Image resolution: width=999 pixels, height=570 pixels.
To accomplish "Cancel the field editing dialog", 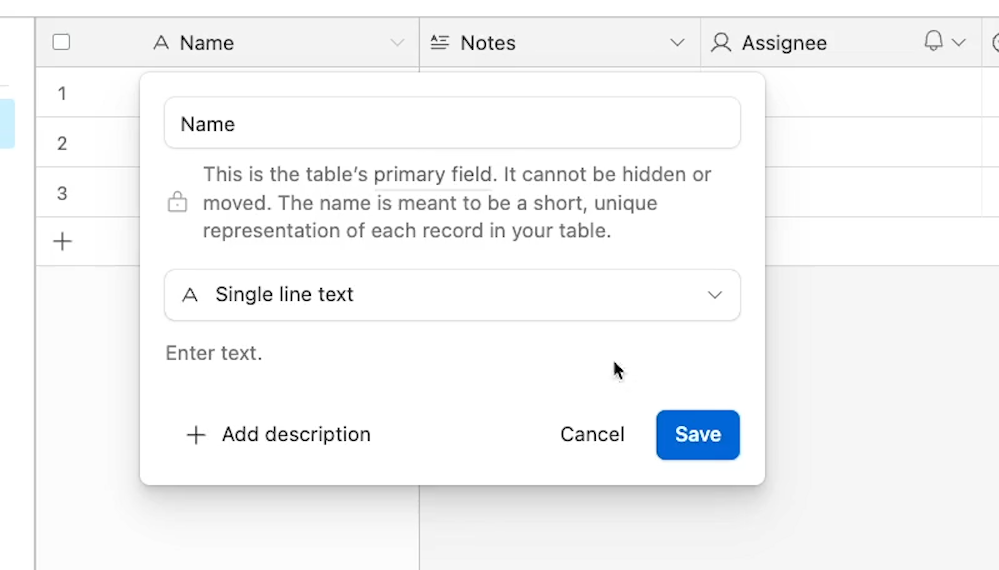I will [x=593, y=434].
